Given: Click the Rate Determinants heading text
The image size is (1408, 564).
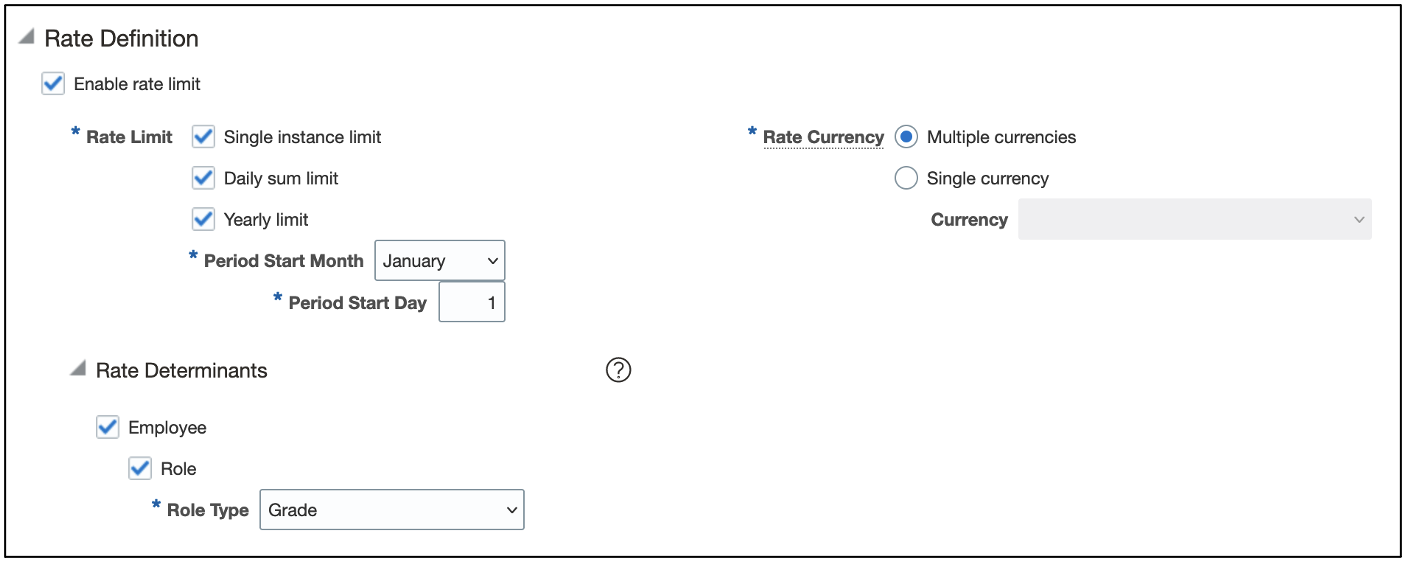Looking at the screenshot, I should (182, 370).
